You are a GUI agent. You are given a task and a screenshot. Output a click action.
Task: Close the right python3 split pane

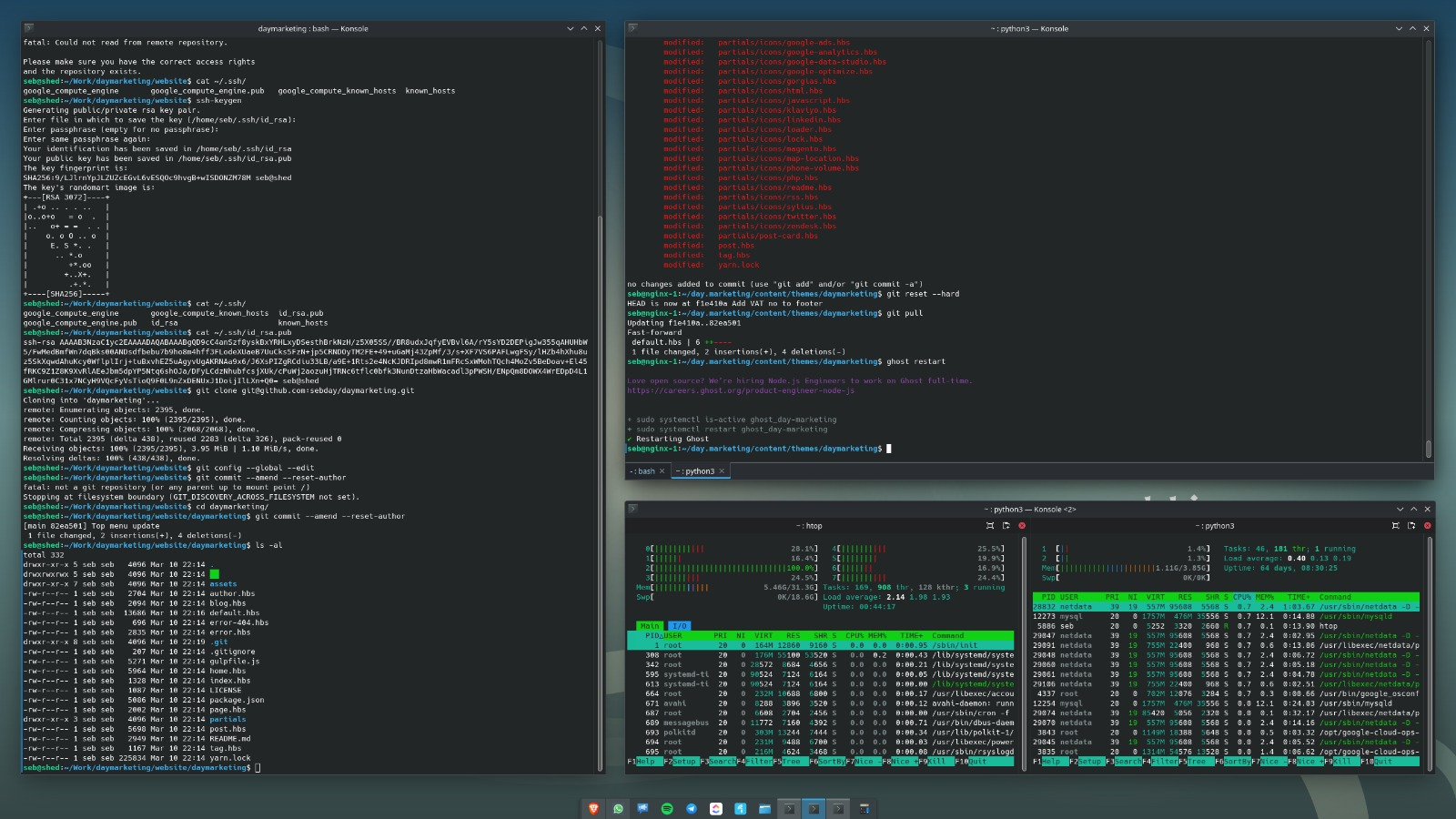click(1427, 526)
